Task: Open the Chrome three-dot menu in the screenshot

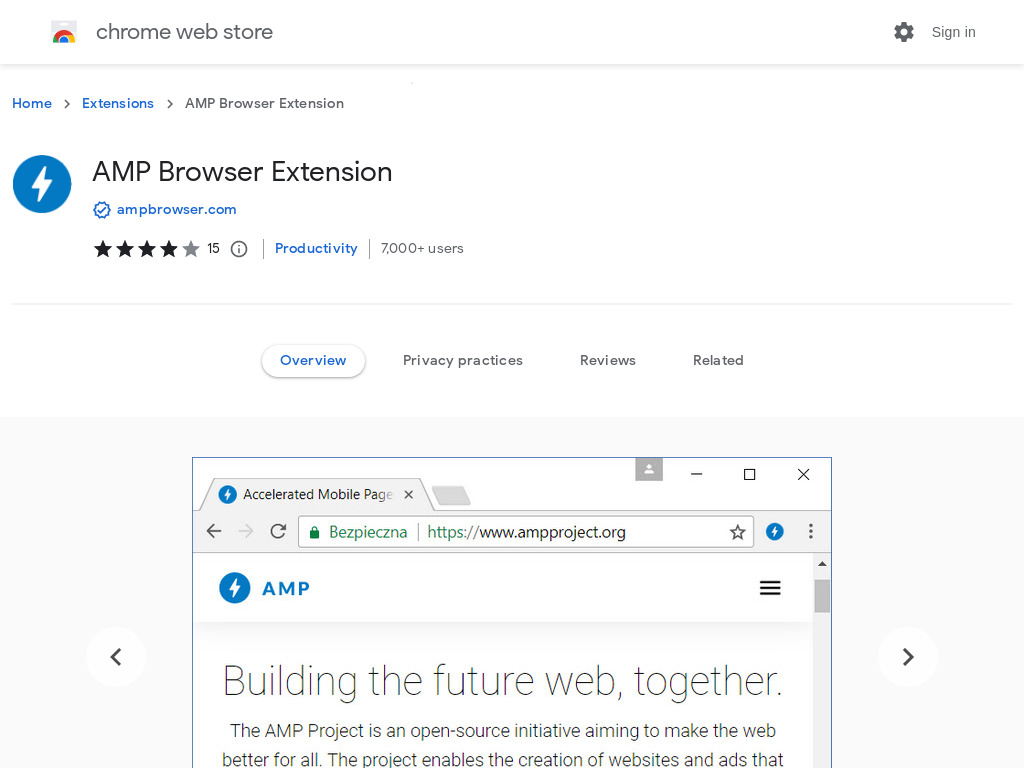Action: 811,531
